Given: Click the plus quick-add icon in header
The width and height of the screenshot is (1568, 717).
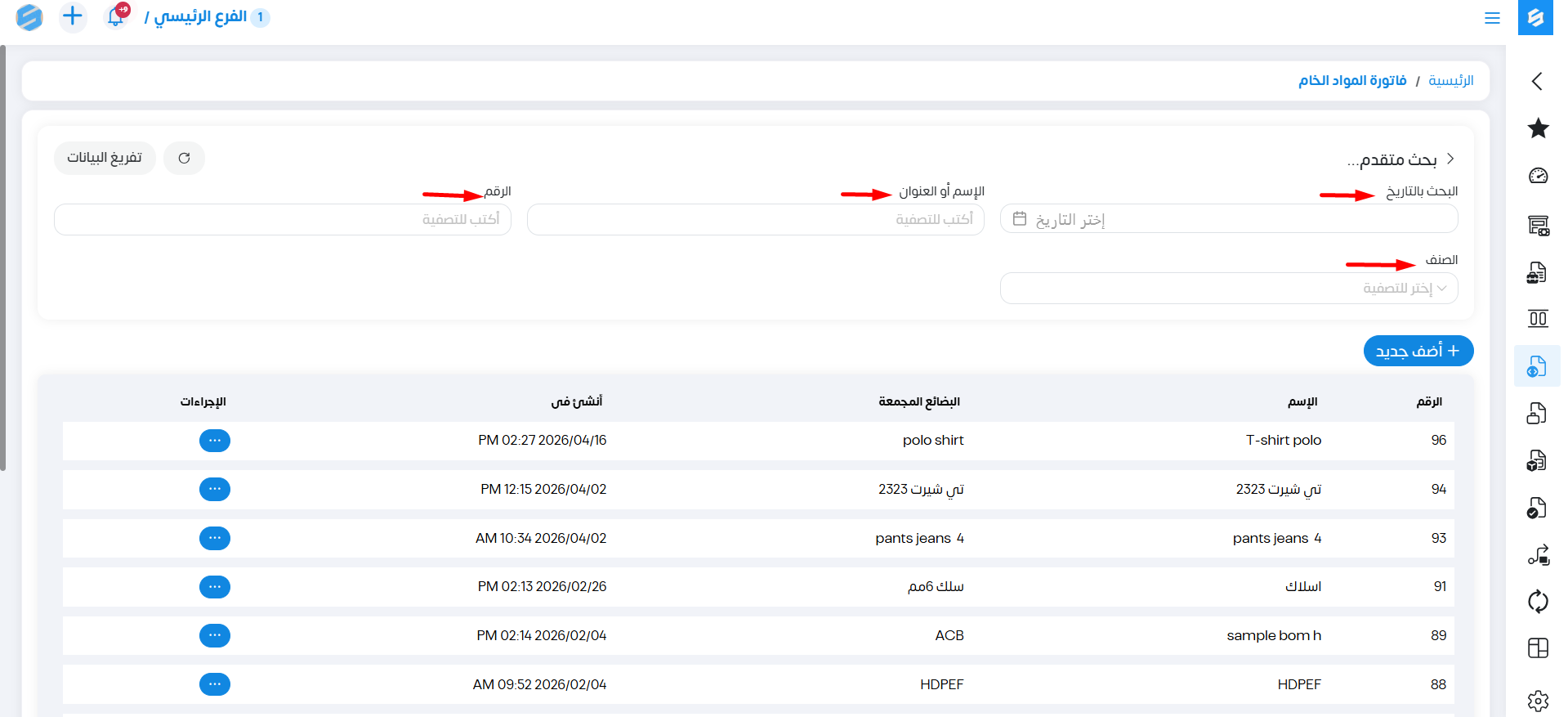Looking at the screenshot, I should click(x=73, y=16).
